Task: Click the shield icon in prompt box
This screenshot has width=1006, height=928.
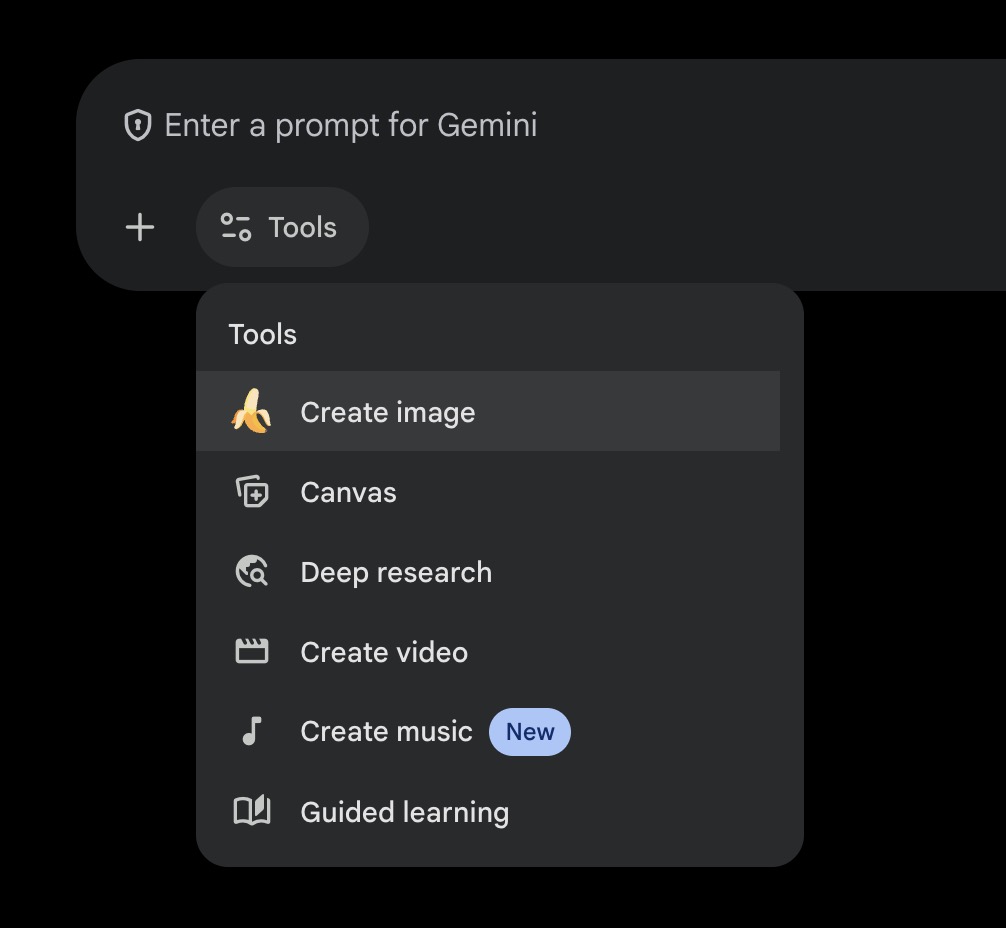Action: click(137, 126)
